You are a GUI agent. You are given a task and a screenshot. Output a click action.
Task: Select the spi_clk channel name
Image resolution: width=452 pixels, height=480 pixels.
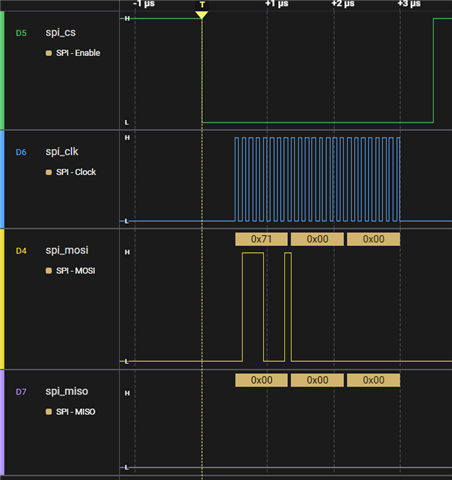pyautogui.click(x=62, y=152)
